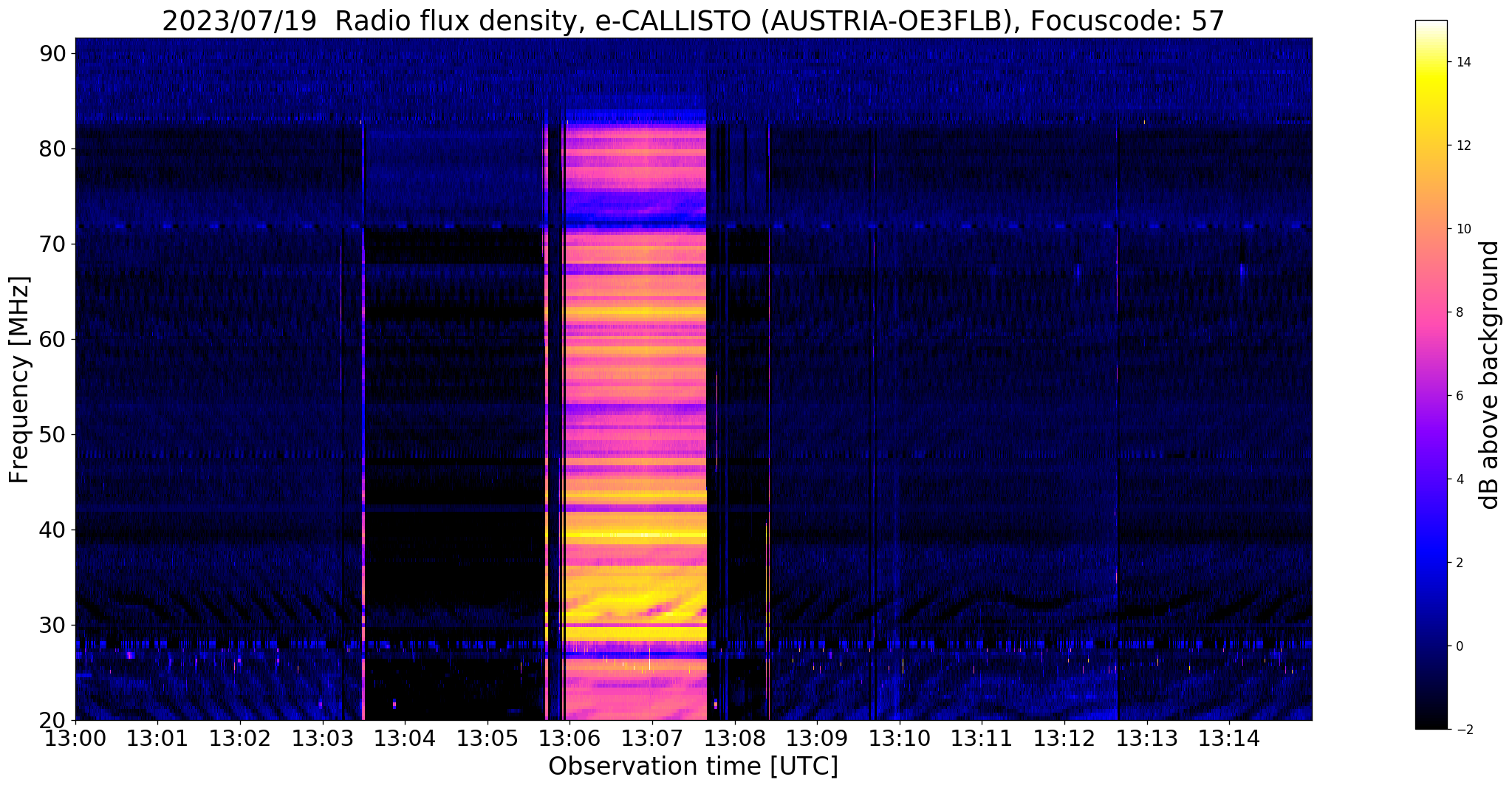The image size is (1512, 788).
Task: Click the 13:12 time tick label
Action: point(1064,738)
